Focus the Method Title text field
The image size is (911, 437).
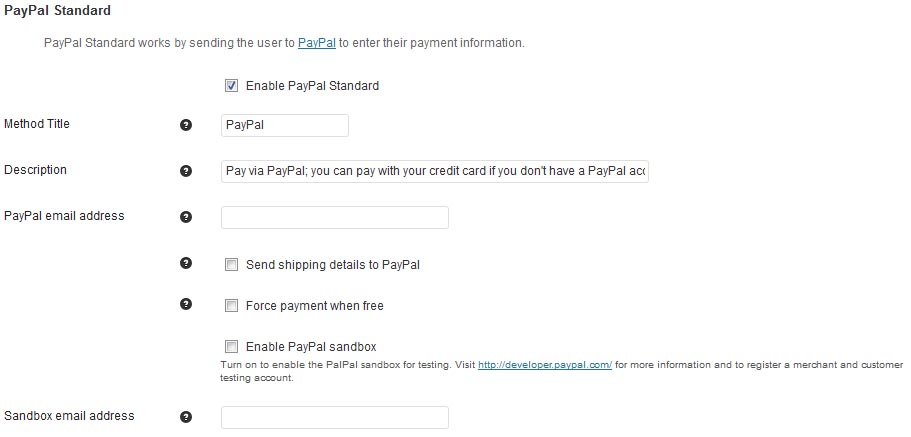point(284,125)
